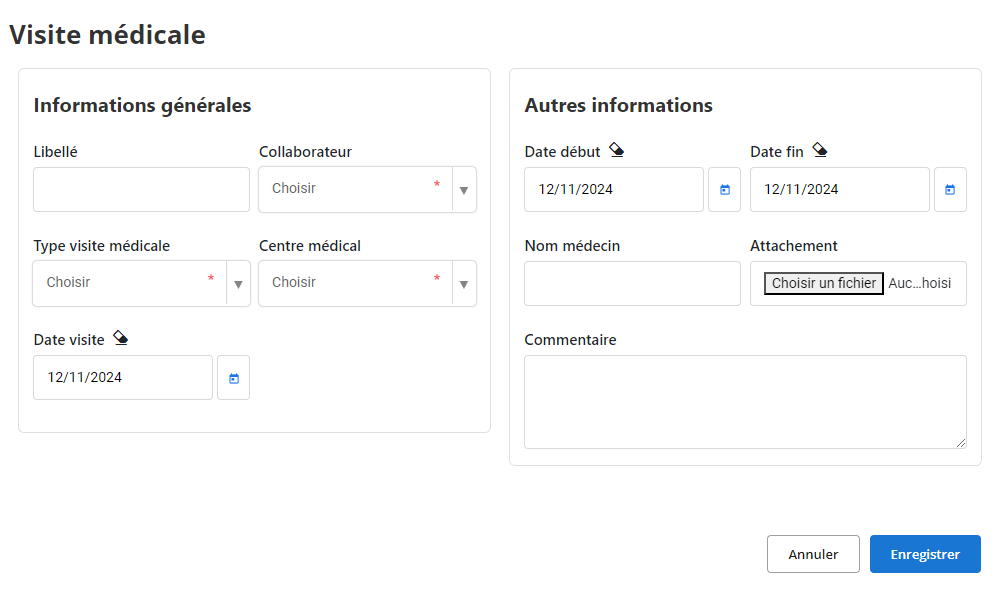Click the Collaborateur Choisir placeholder text

coord(294,188)
